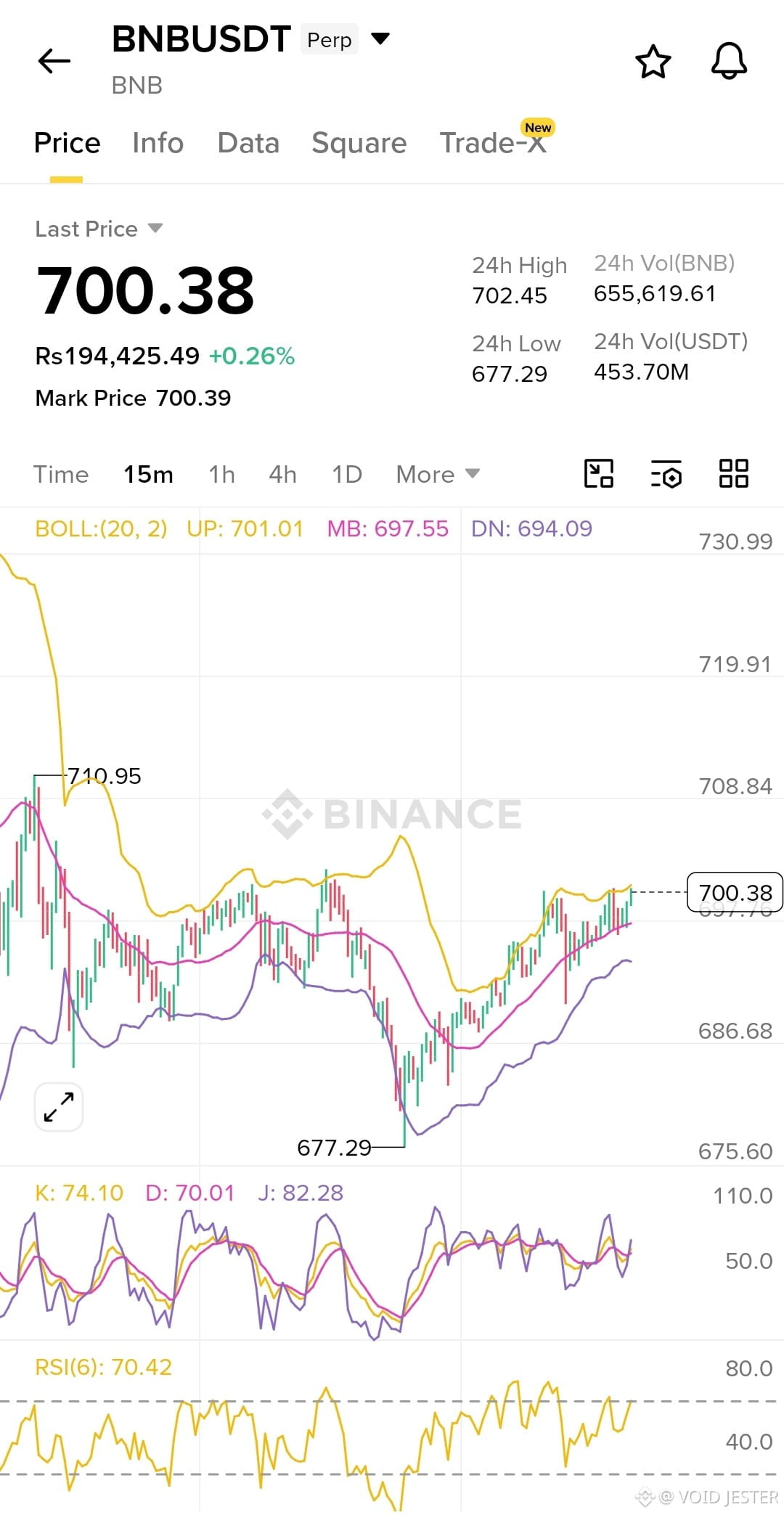Screen dimensions: 784x1515
Task: Go back using the arrow icon
Action: [54, 61]
